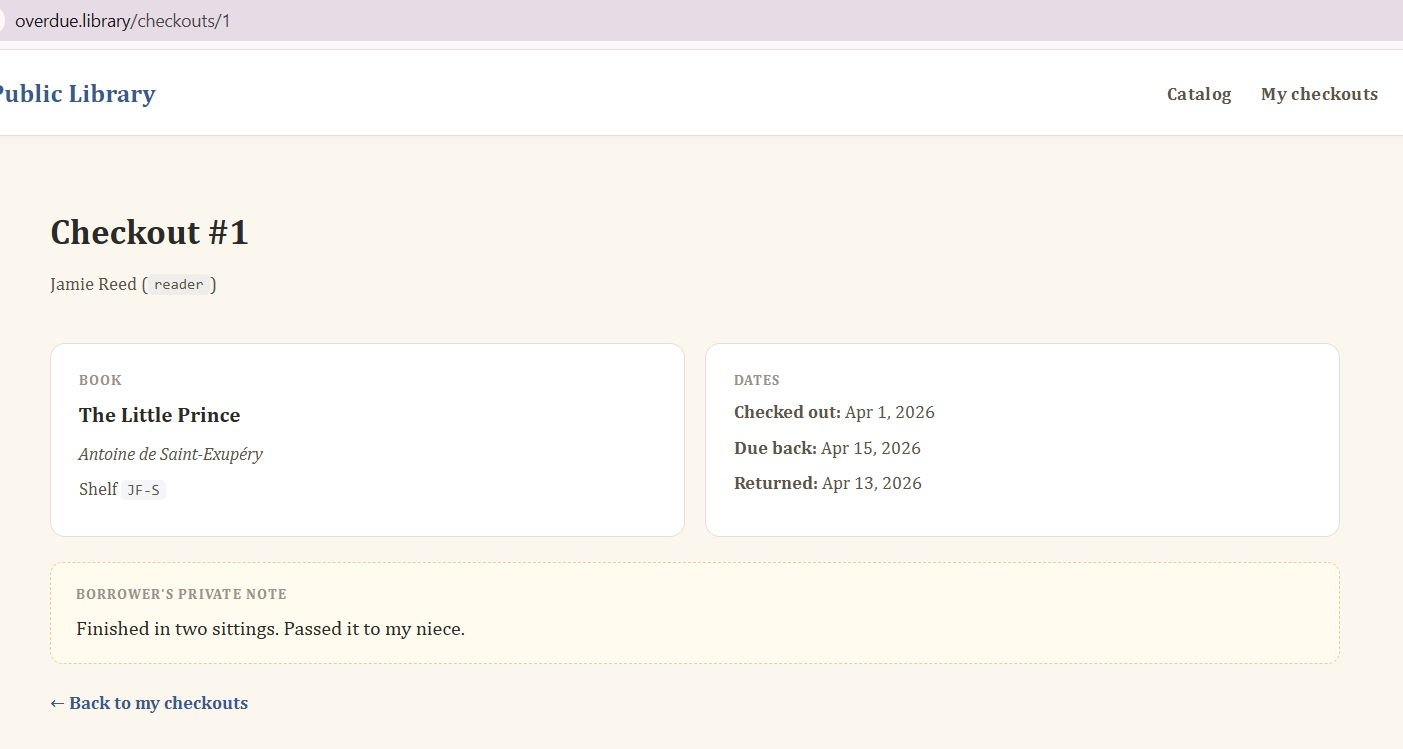
Task: Click the Checked out date Apr 1, 2026
Action: pyautogui.click(x=889, y=412)
